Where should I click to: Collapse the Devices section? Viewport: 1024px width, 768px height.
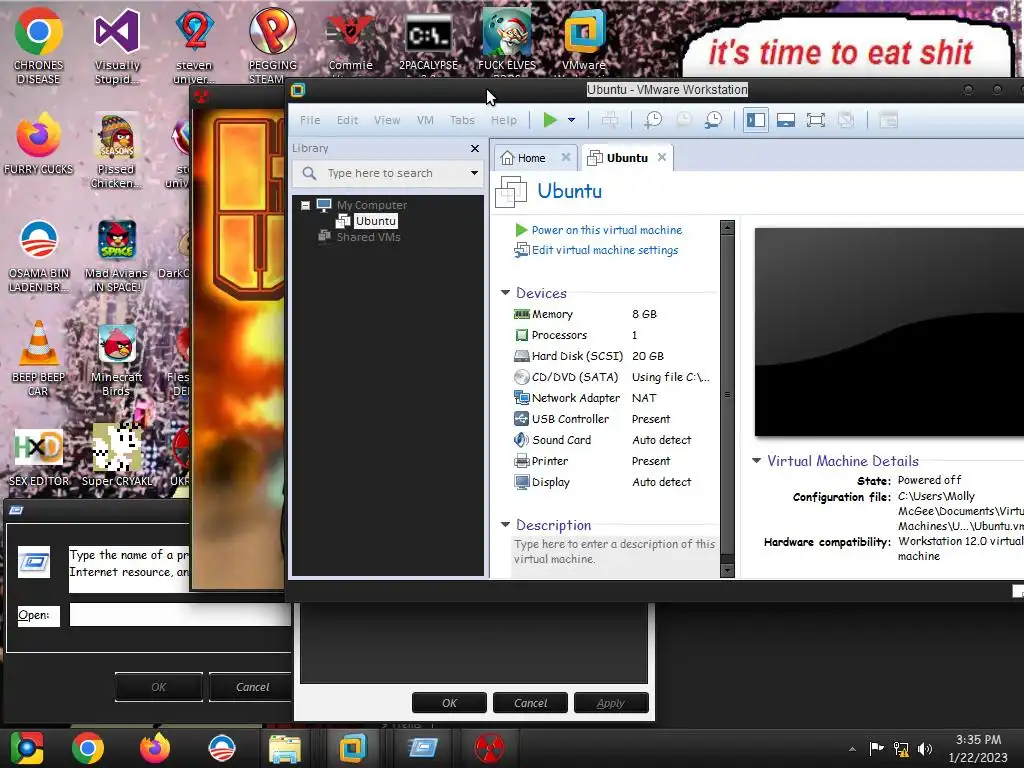pos(505,293)
